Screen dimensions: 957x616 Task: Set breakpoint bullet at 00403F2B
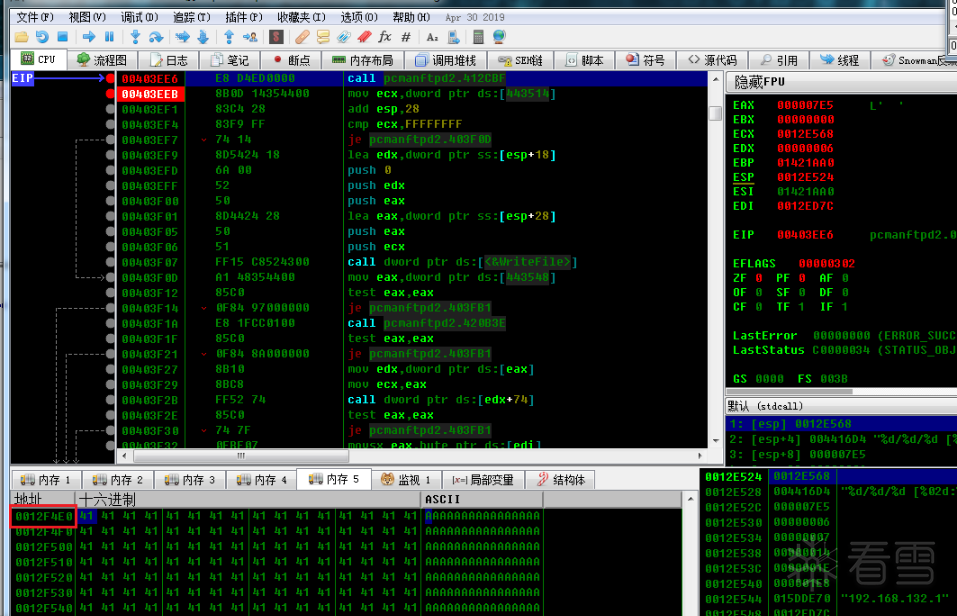(x=110, y=400)
